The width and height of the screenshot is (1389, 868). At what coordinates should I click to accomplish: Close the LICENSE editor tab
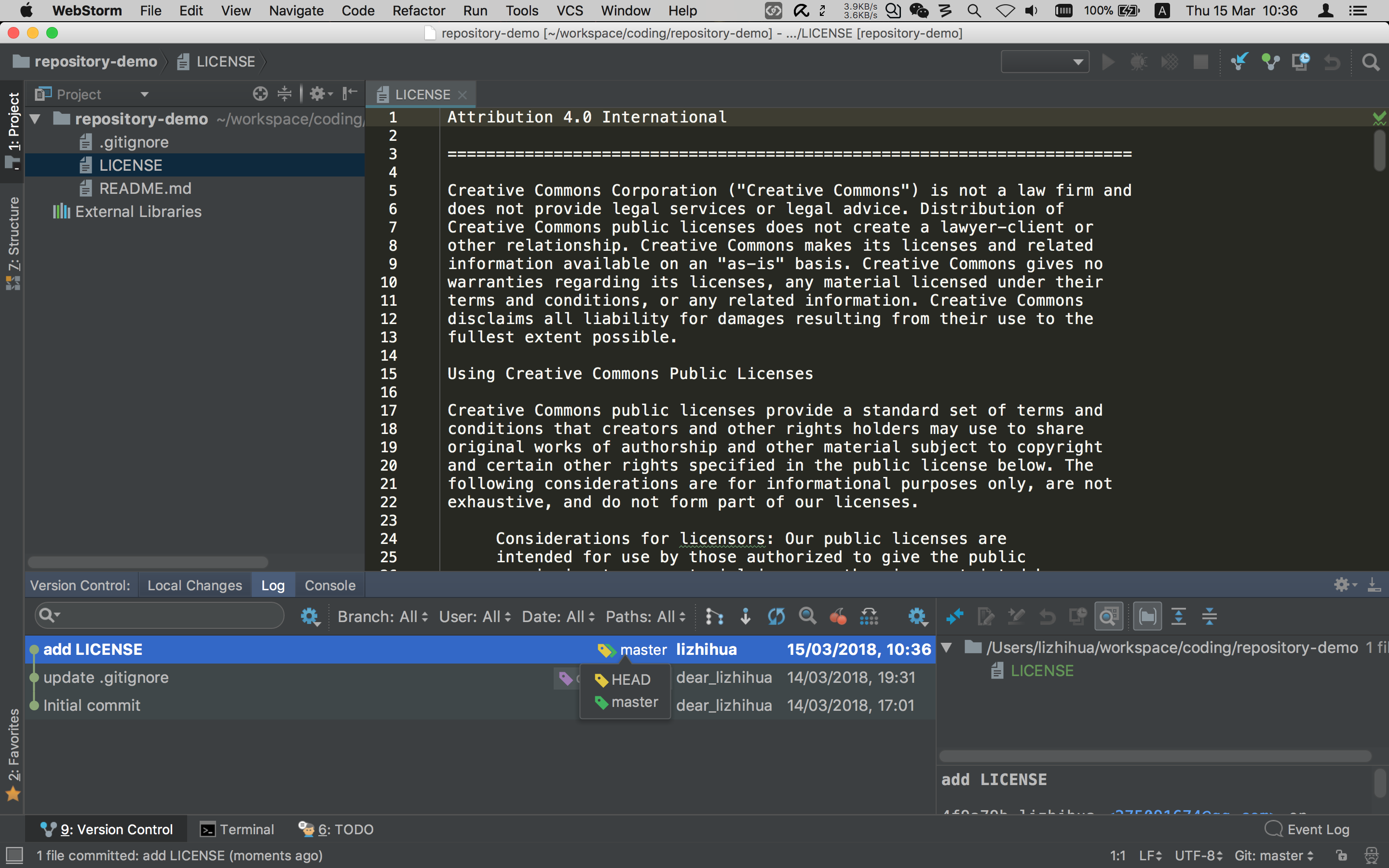pos(463,95)
